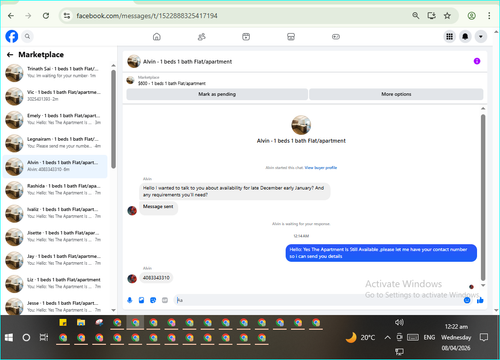
Task: Click browser Forward button
Action: point(28,16)
